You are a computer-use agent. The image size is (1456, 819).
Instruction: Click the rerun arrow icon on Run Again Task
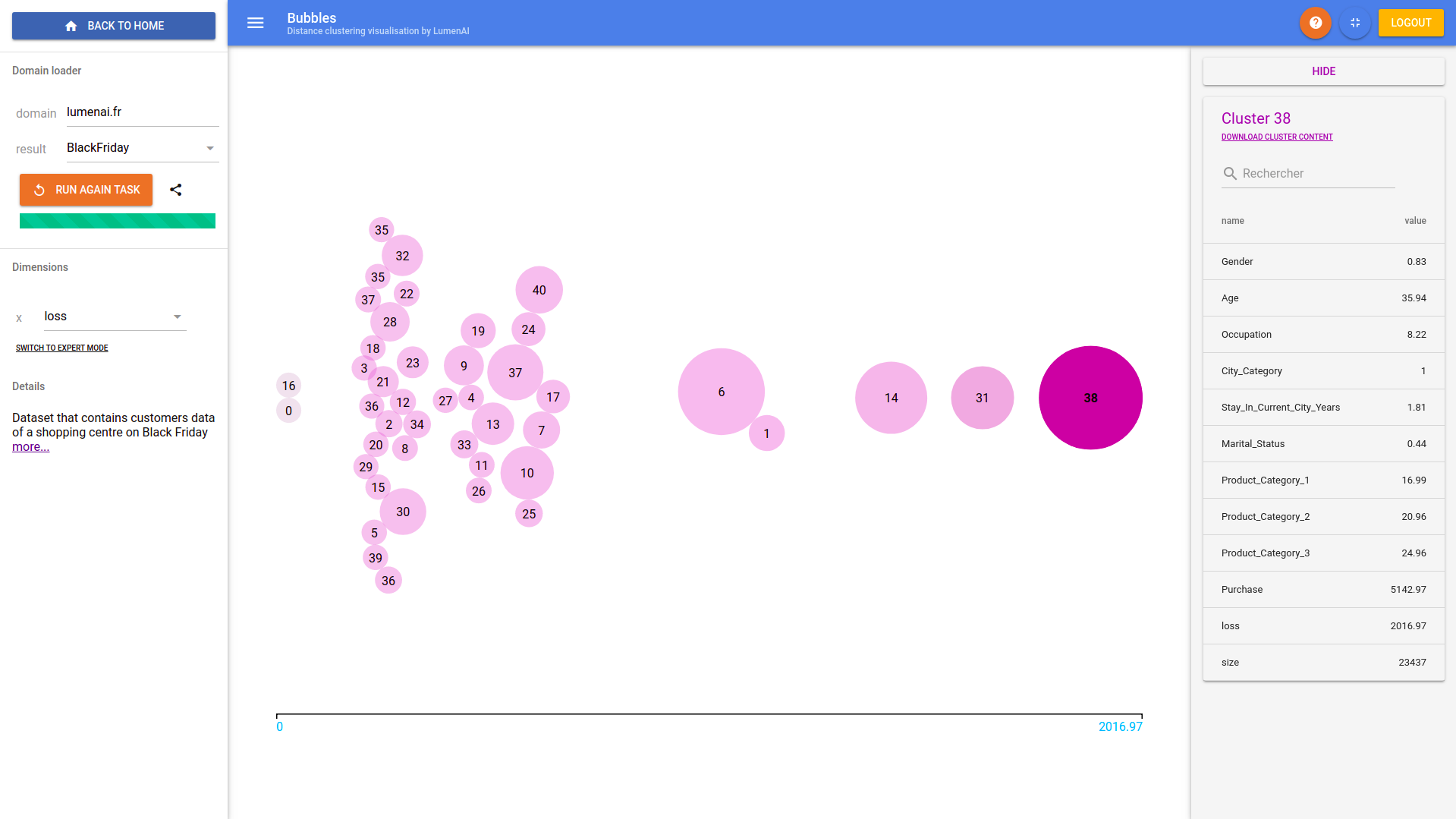[x=39, y=190]
